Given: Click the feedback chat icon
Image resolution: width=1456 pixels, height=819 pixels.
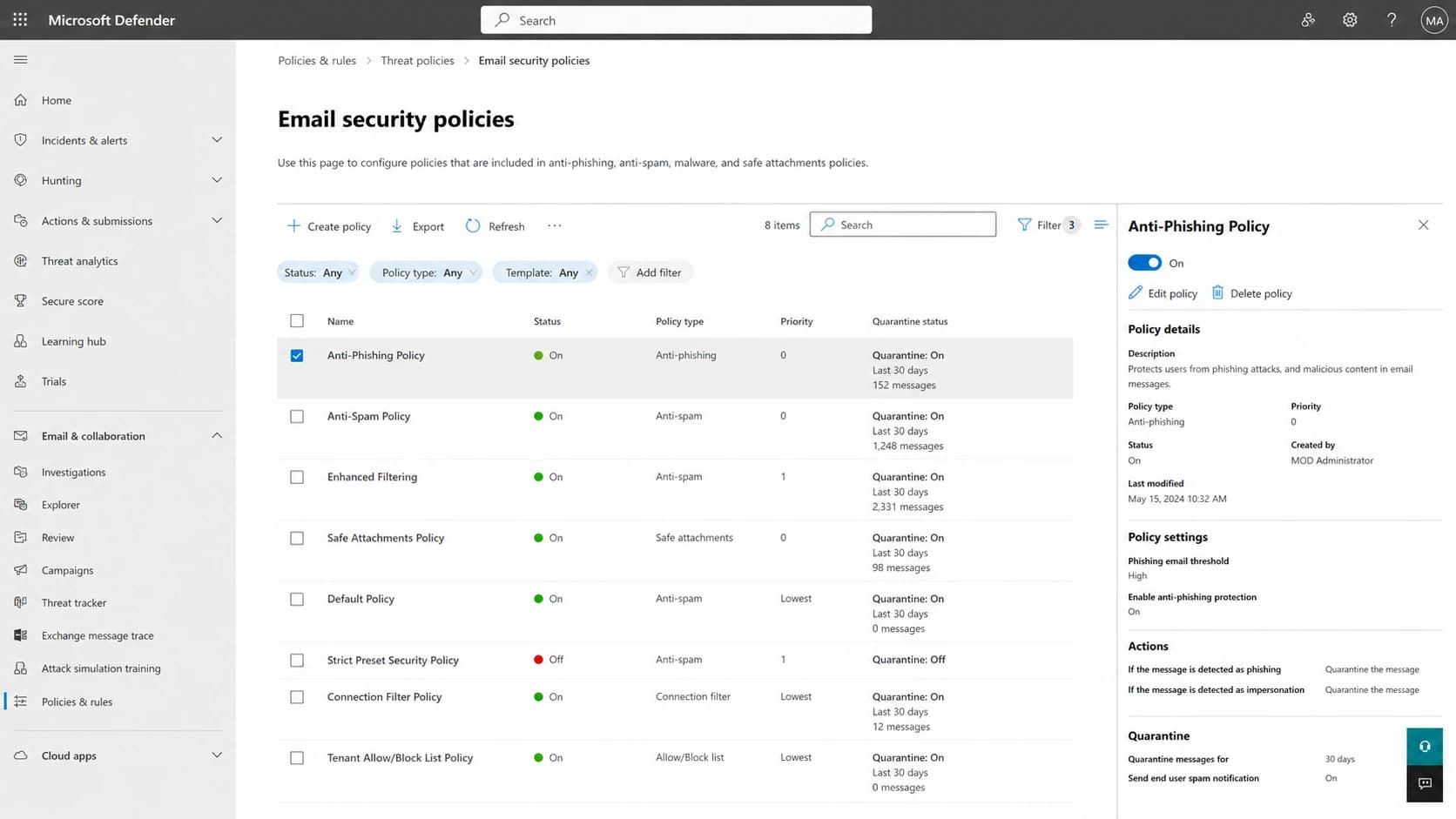Looking at the screenshot, I should (1425, 783).
